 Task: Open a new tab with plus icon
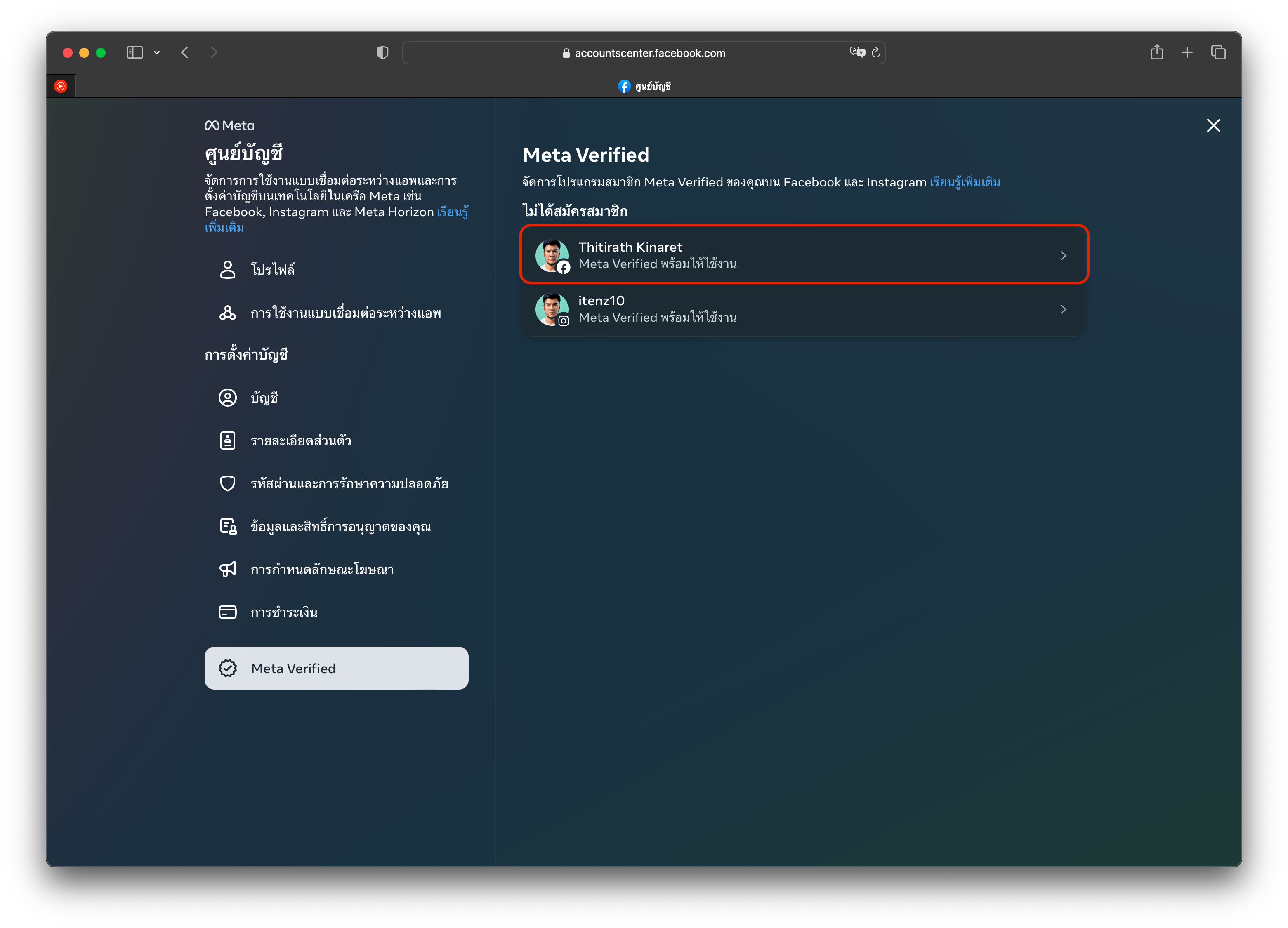(1187, 53)
